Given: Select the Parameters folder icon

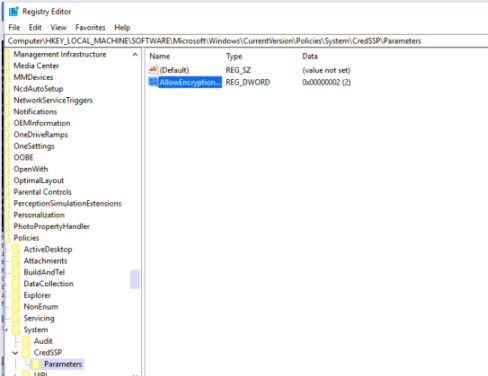Looking at the screenshot, I should tap(36, 364).
